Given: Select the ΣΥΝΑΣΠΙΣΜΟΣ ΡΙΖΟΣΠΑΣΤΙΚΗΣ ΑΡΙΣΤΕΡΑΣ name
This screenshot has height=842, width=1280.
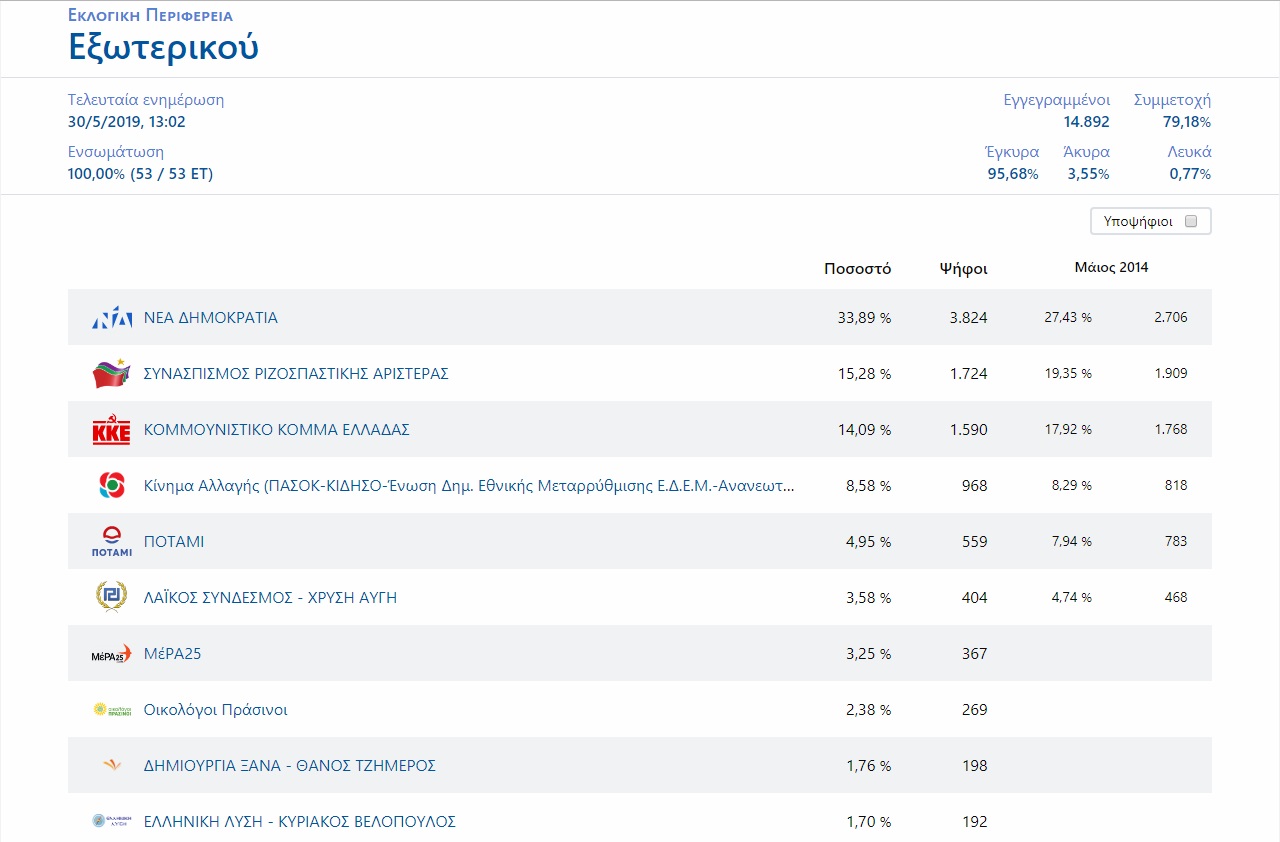Looking at the screenshot, I should (x=296, y=374).
